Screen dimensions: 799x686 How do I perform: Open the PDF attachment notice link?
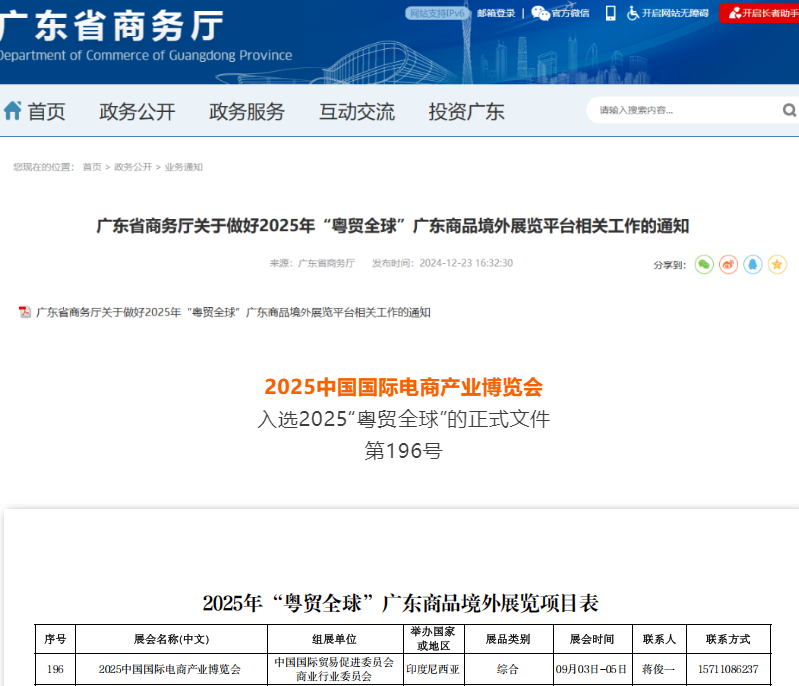tap(233, 312)
